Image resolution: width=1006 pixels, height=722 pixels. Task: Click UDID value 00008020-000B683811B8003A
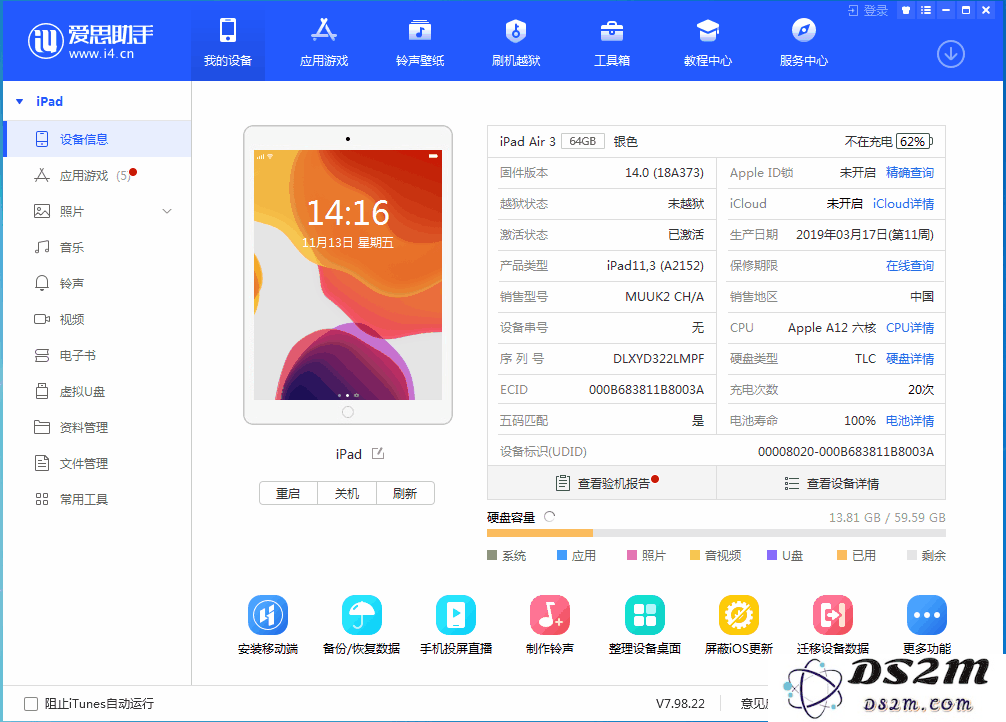point(846,452)
